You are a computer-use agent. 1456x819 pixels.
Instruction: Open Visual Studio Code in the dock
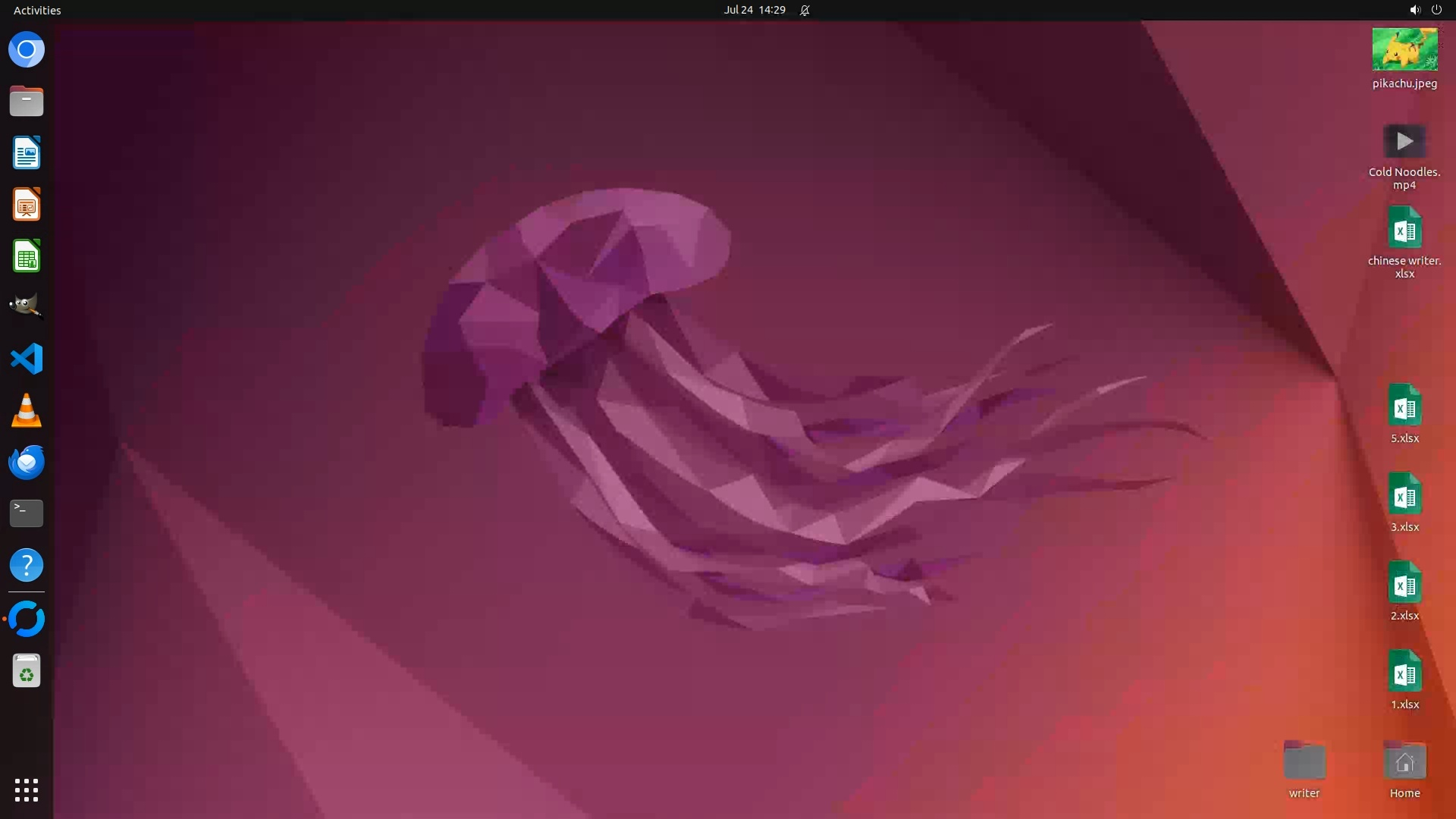pyautogui.click(x=27, y=359)
